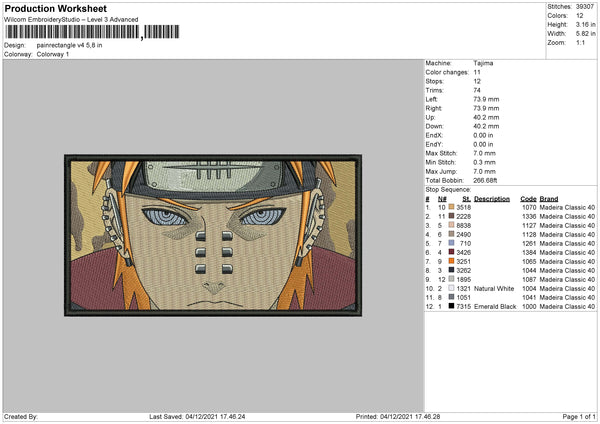The width and height of the screenshot is (600, 424).
Task: Select the orange 3251 thread swatch
Action: click(x=451, y=261)
